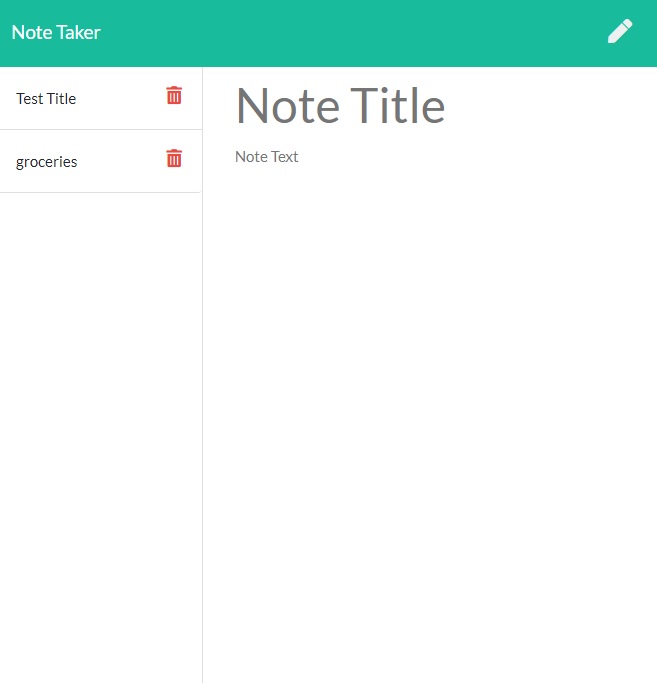Click the Test Title text in the sidebar

click(x=46, y=99)
